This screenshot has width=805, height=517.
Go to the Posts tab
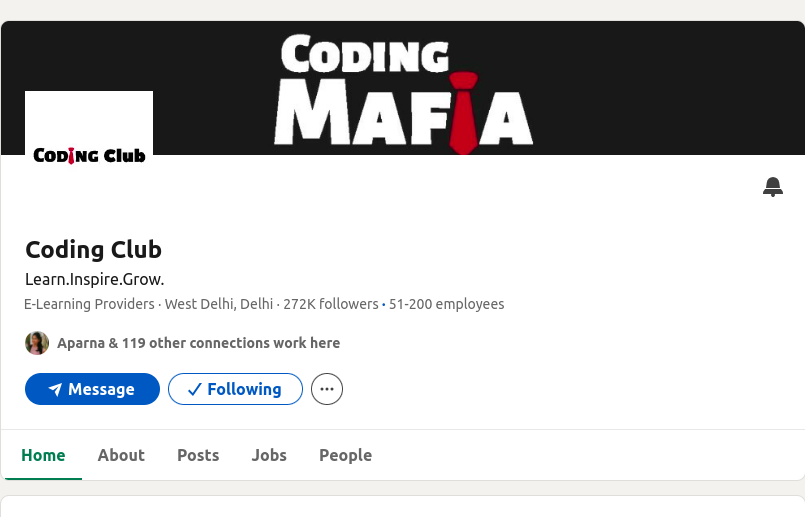198,455
